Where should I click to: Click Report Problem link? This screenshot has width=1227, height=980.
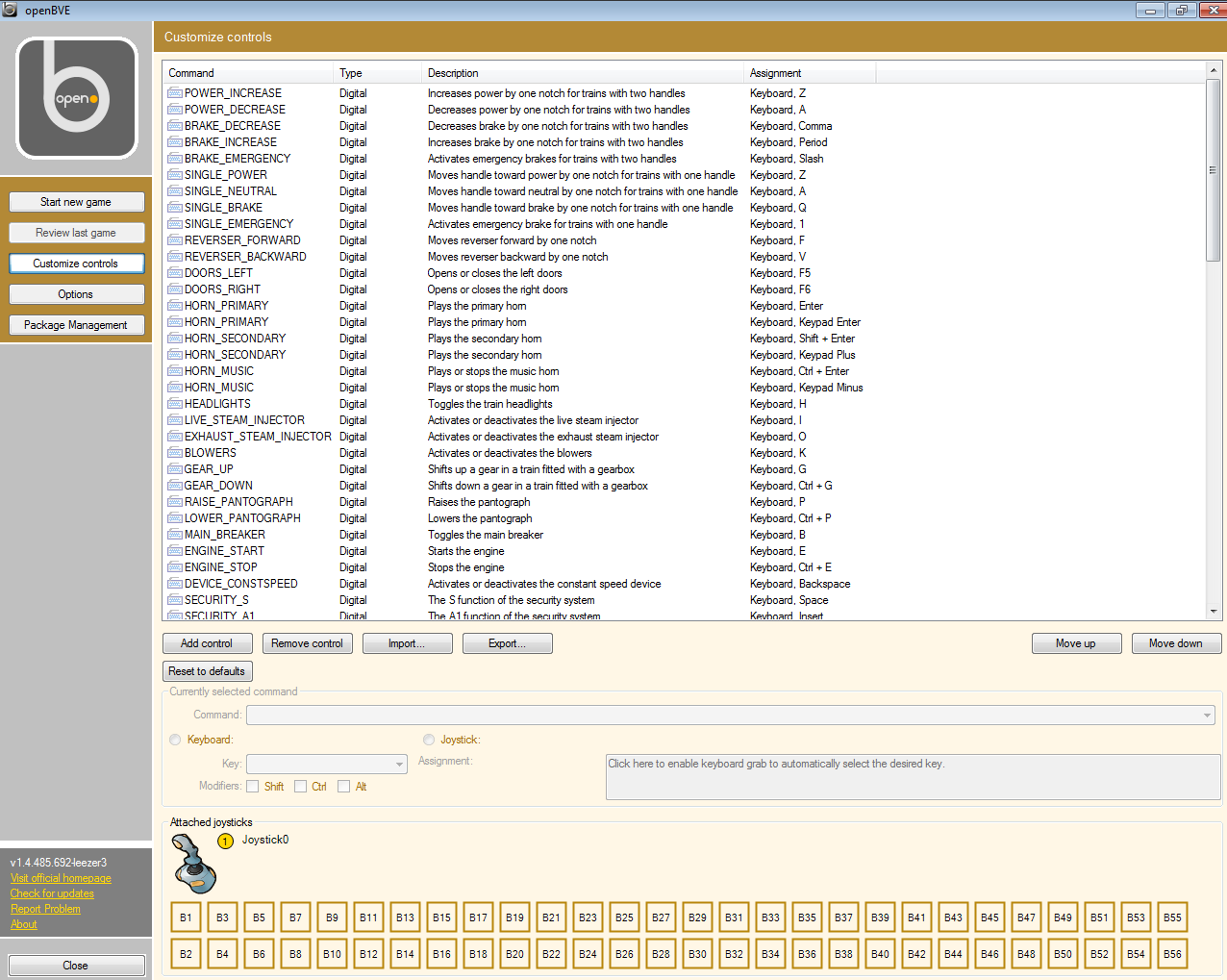tap(45, 909)
